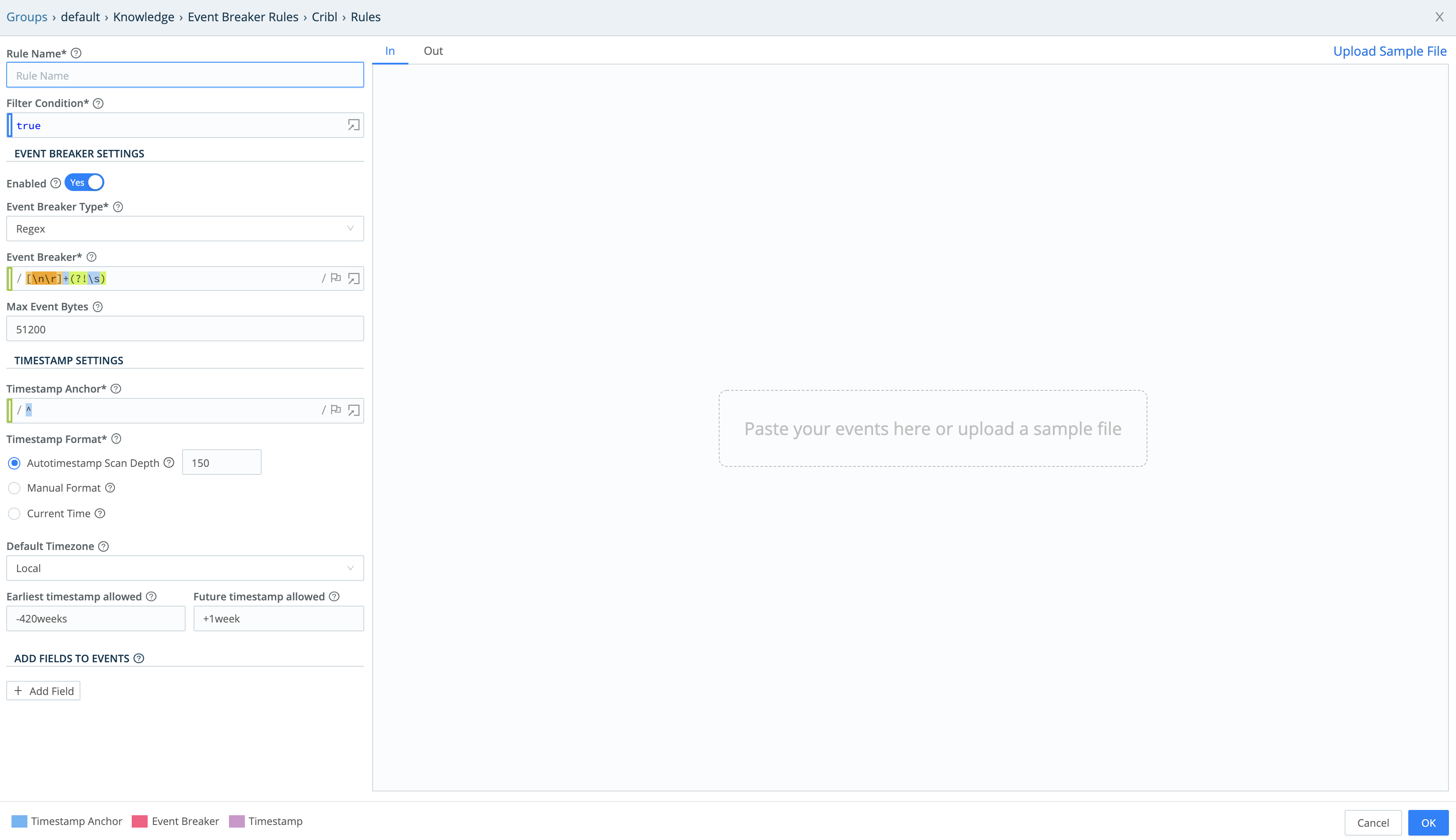Focus the Rule Name input field
Viewport: 1456px width, 840px height.
185,75
